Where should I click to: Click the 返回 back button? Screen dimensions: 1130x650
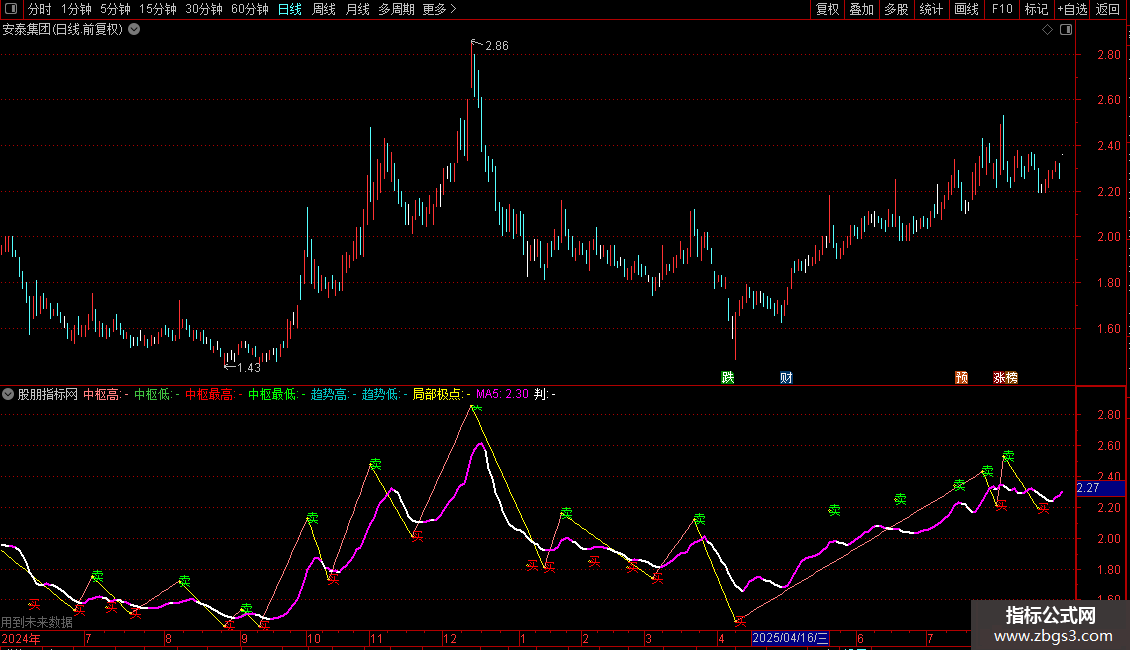coord(1108,9)
